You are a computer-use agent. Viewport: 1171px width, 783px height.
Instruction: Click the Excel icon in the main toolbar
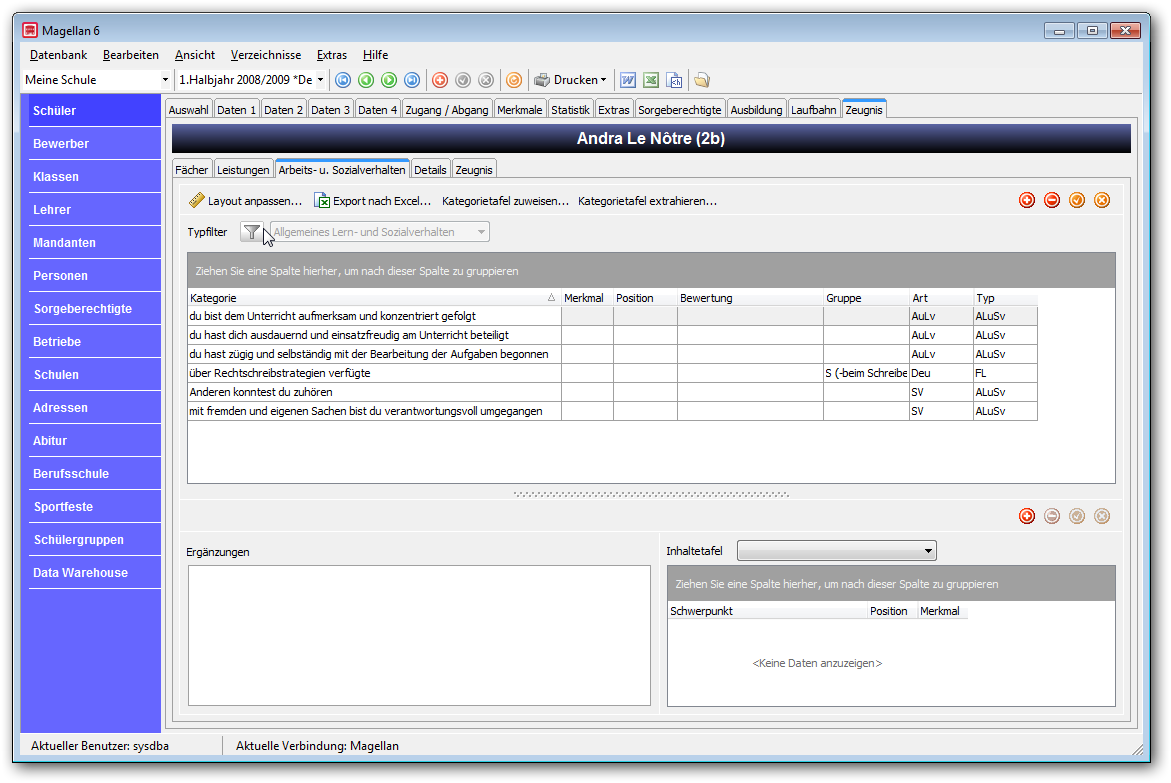point(651,80)
